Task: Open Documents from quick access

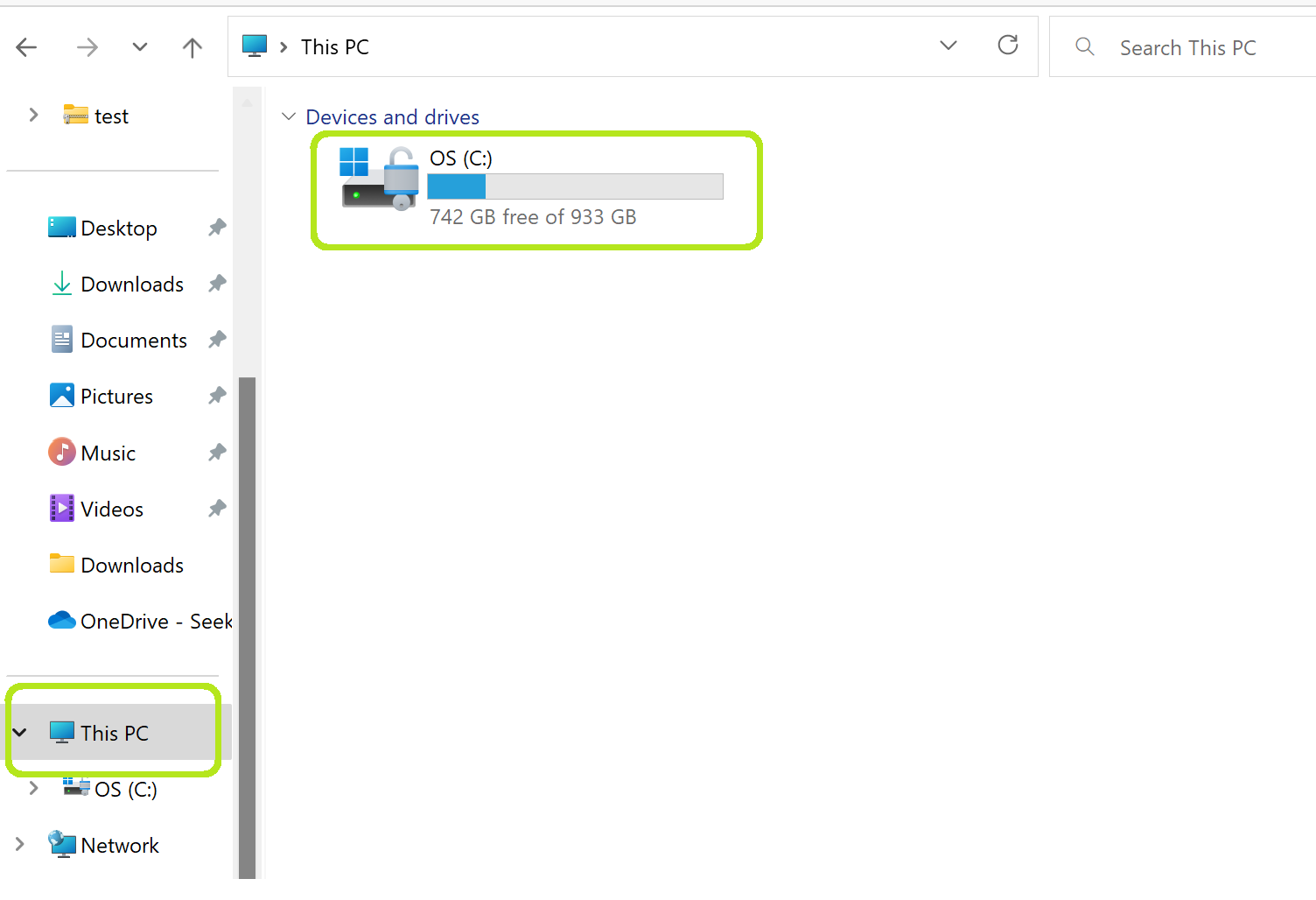Action: tap(134, 341)
